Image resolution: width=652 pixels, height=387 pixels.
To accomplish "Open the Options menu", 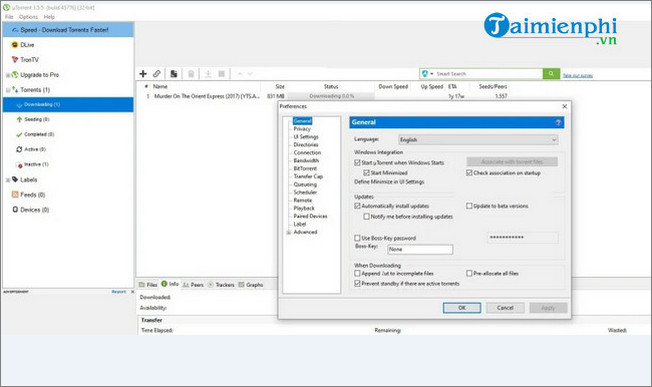I will point(28,17).
